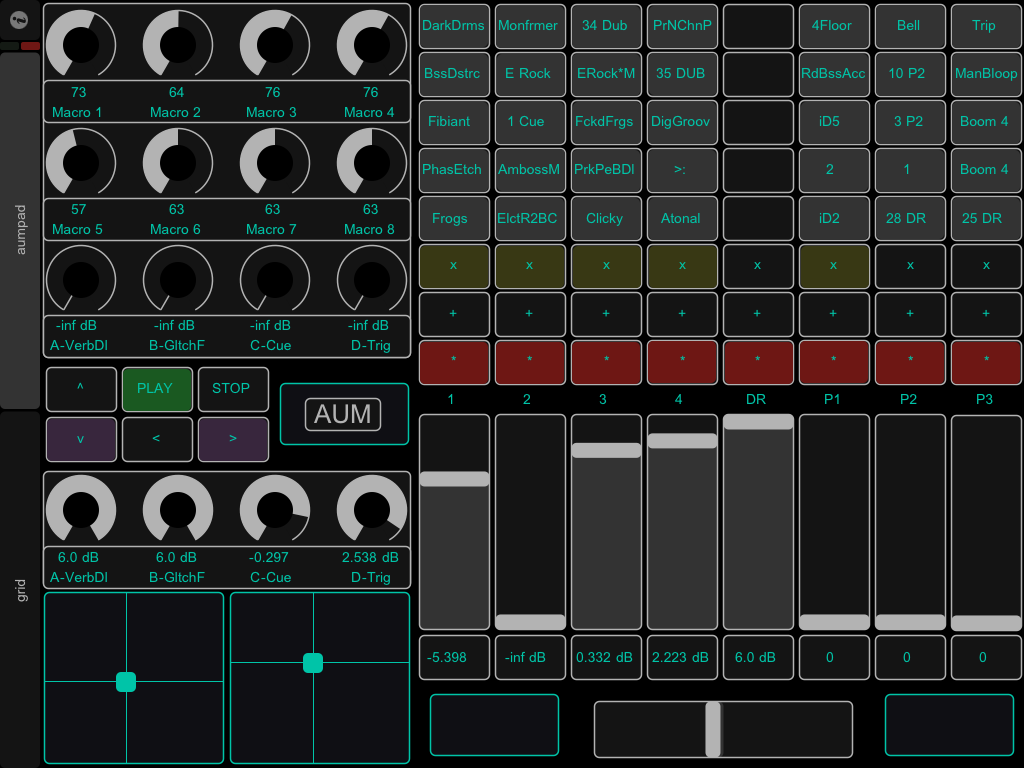Click the -inf dB C-Cue knob
Screen dimensions: 1024x768
[x=275, y=280]
